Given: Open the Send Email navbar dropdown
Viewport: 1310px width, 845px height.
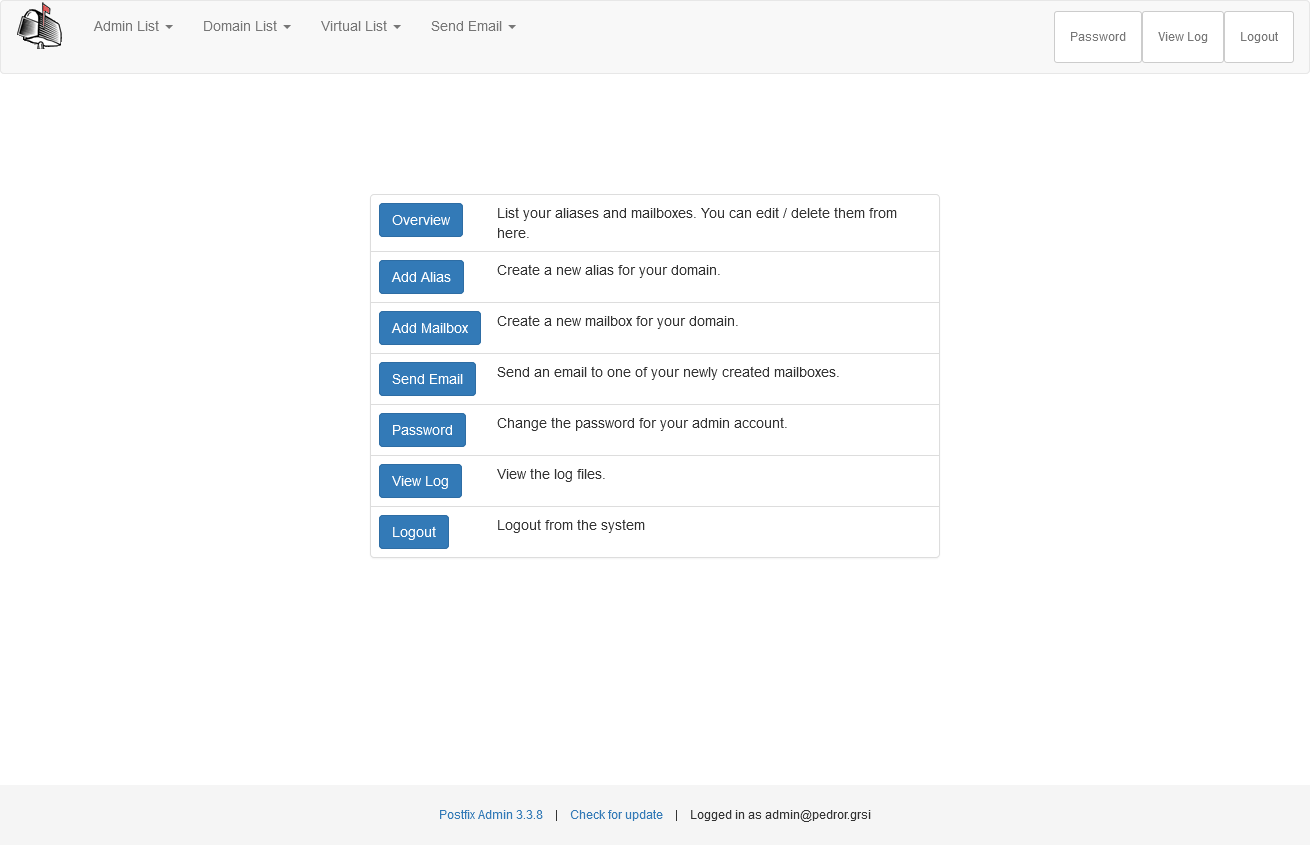Looking at the screenshot, I should (x=473, y=27).
